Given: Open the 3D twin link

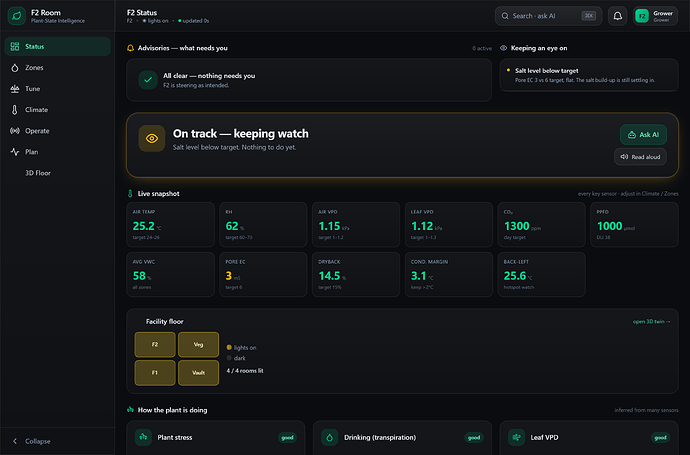Looking at the screenshot, I should pos(651,322).
